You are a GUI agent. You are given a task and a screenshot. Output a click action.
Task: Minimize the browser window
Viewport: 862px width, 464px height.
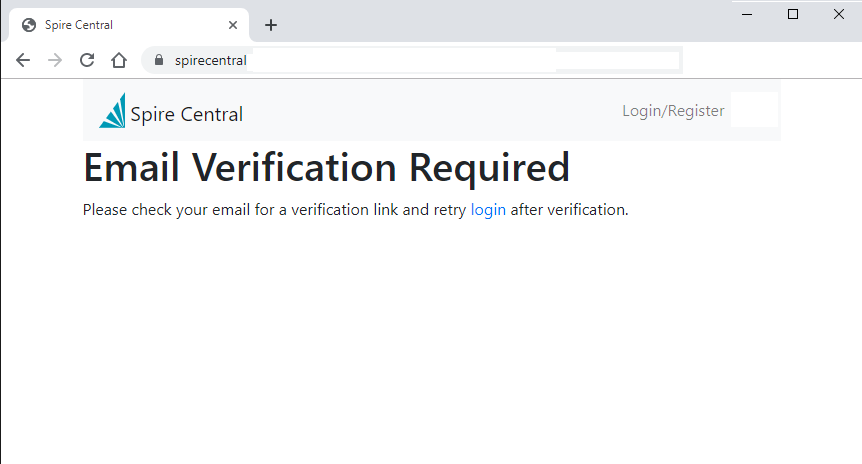click(x=746, y=14)
